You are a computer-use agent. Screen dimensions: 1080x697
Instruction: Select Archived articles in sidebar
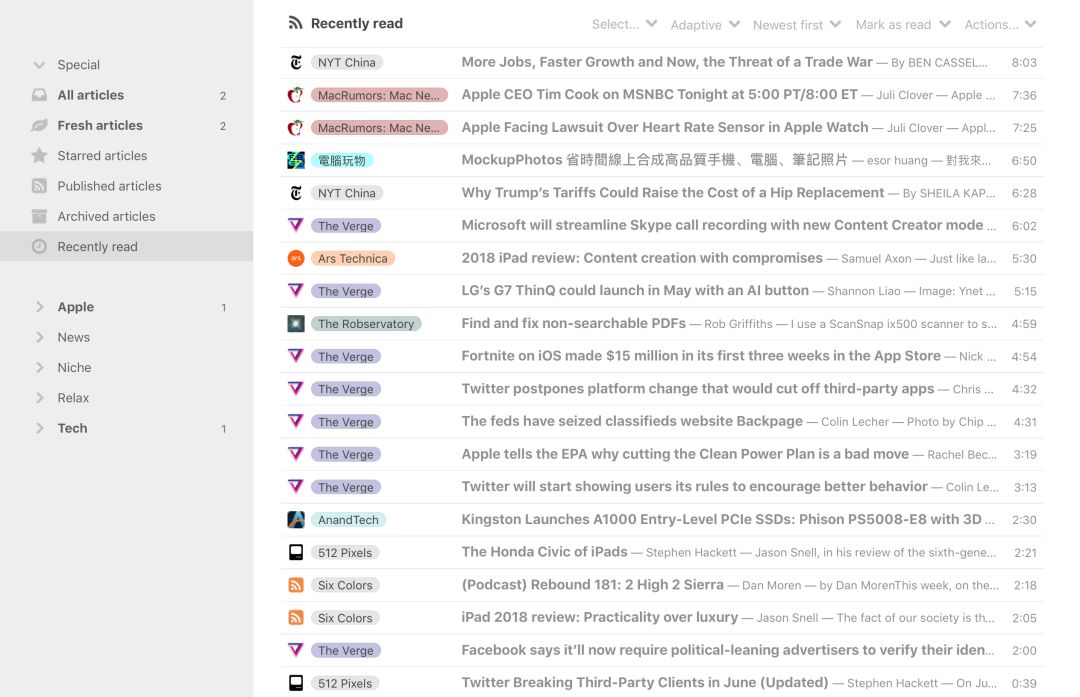coord(127,216)
